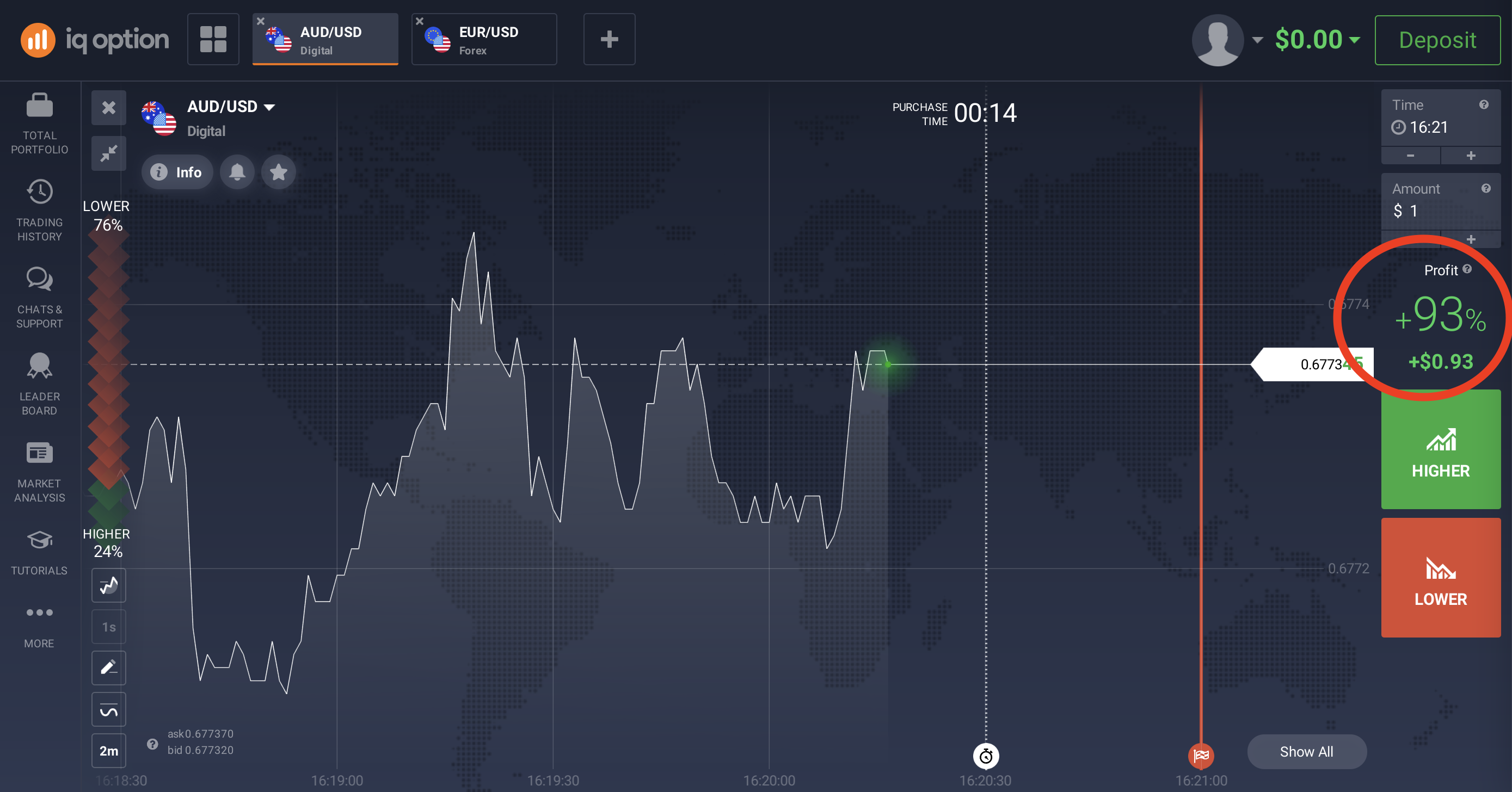
Task: Increase trade amount with plus
Action: [1471, 239]
